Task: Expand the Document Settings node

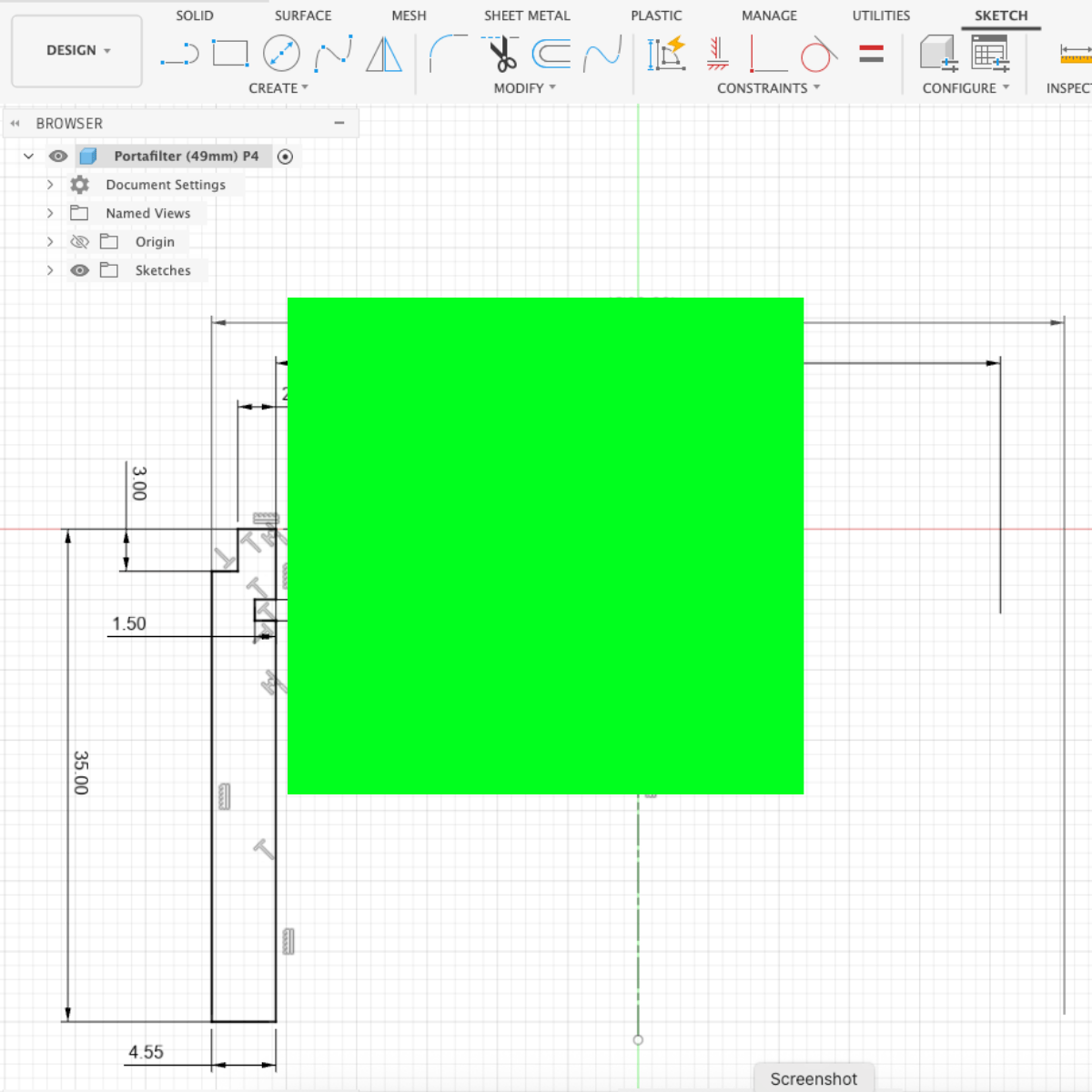Action: tap(50, 185)
